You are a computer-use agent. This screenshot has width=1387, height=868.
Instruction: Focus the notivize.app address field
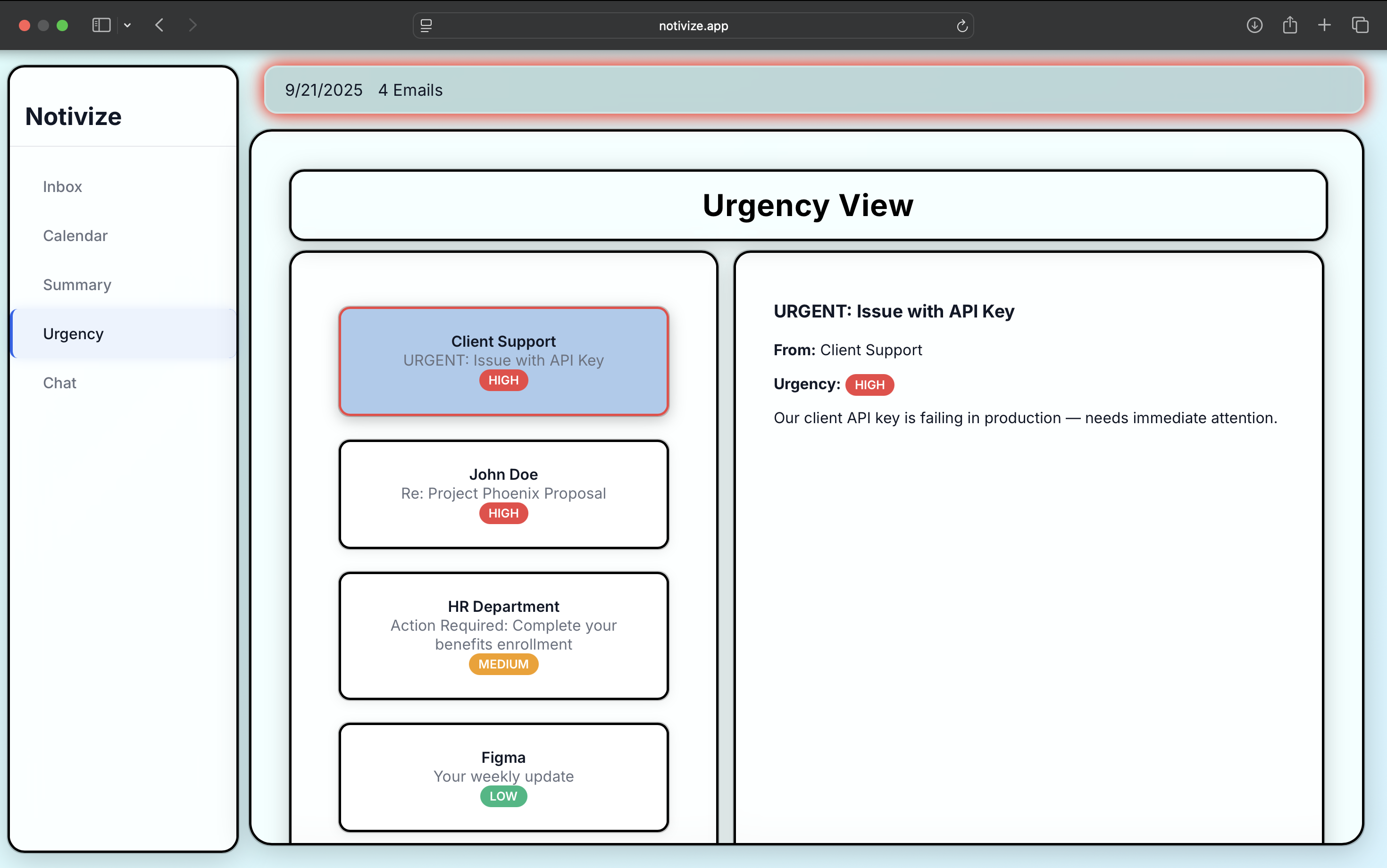click(693, 26)
